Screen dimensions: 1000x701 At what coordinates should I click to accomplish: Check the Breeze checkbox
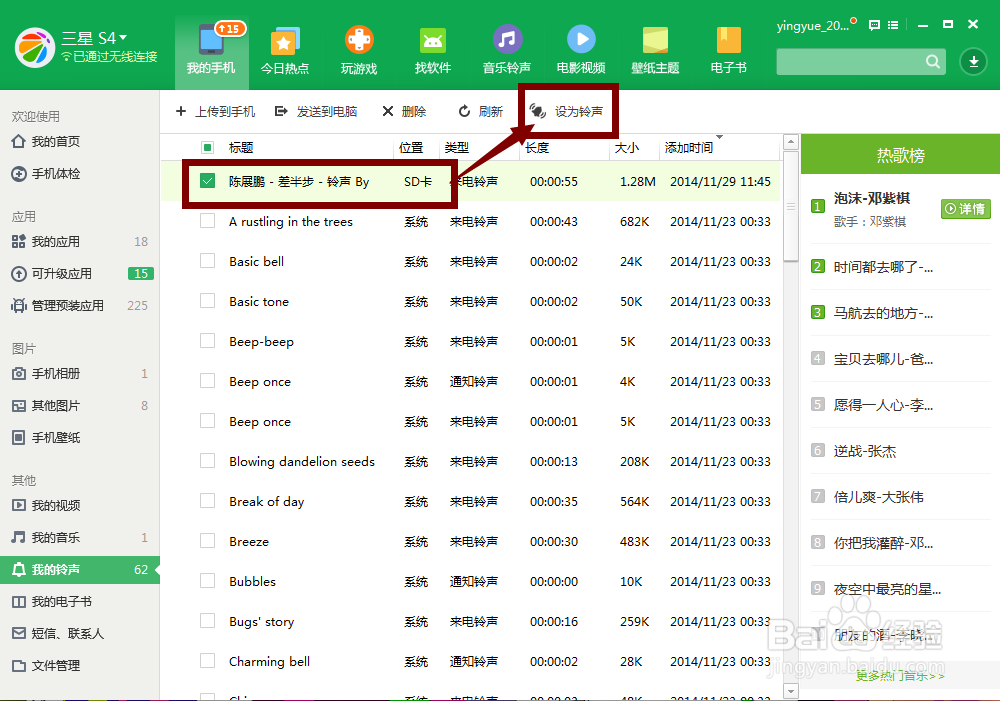point(207,541)
